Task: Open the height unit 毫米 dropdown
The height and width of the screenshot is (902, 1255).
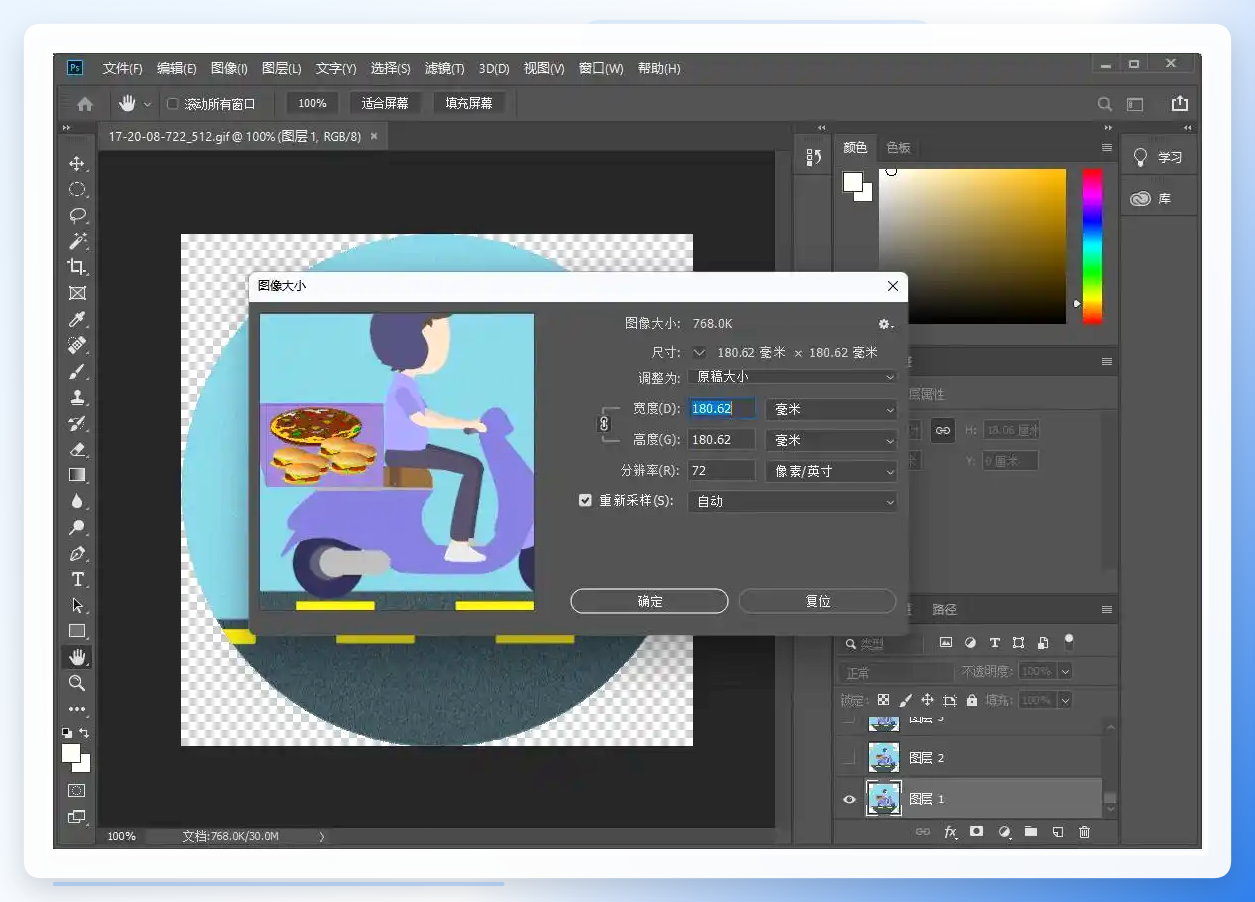Action: point(831,440)
